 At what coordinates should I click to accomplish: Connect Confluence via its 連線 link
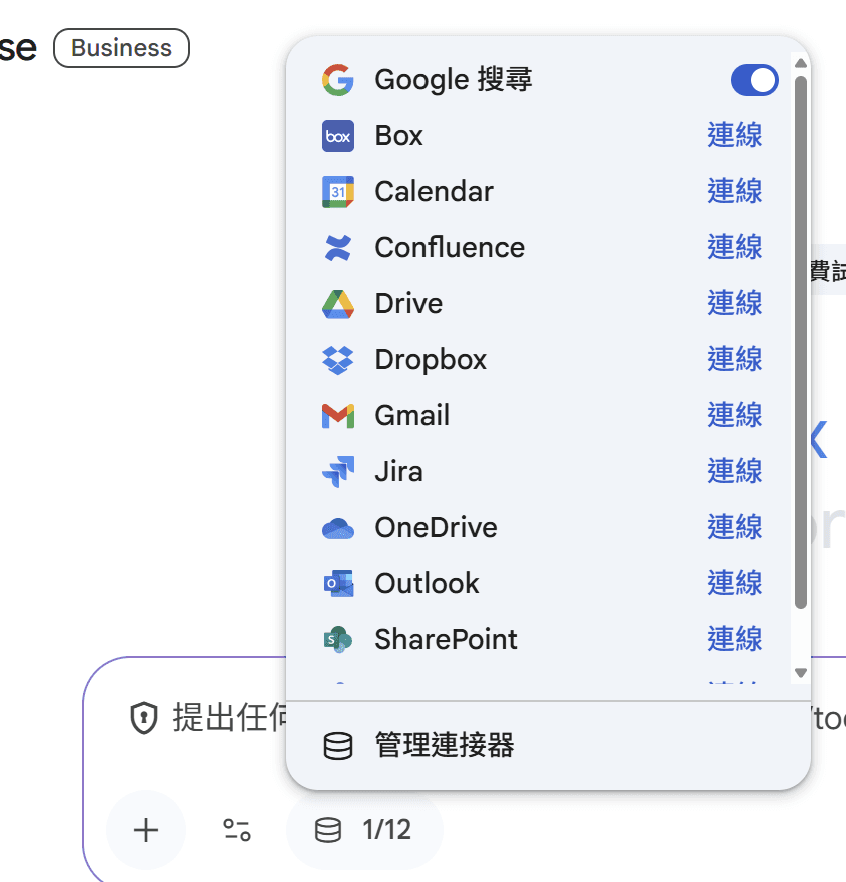tap(735, 248)
